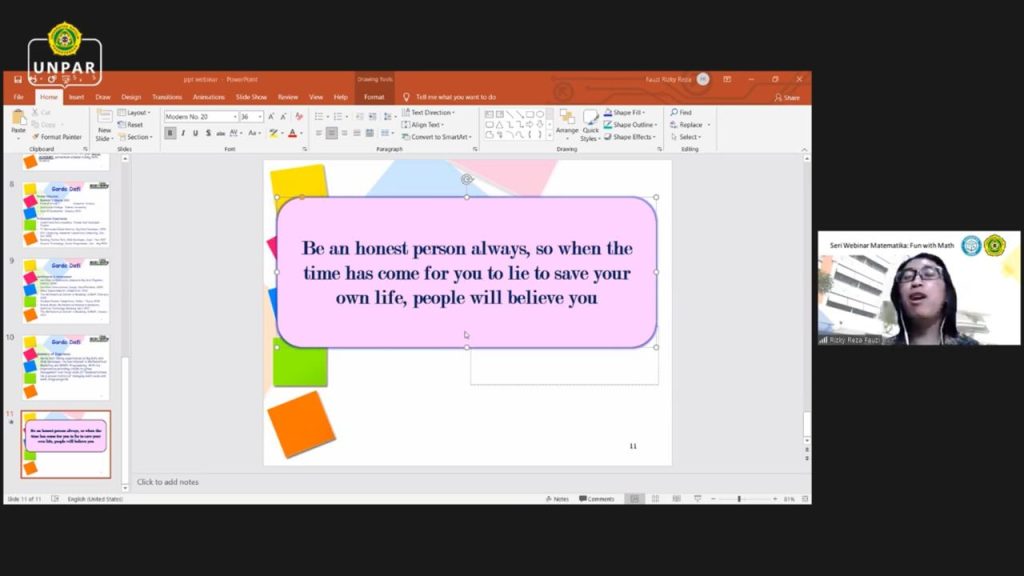Toggle the Notes pane in status bar
Viewport: 1024px width, 576px height.
pyautogui.click(x=558, y=498)
